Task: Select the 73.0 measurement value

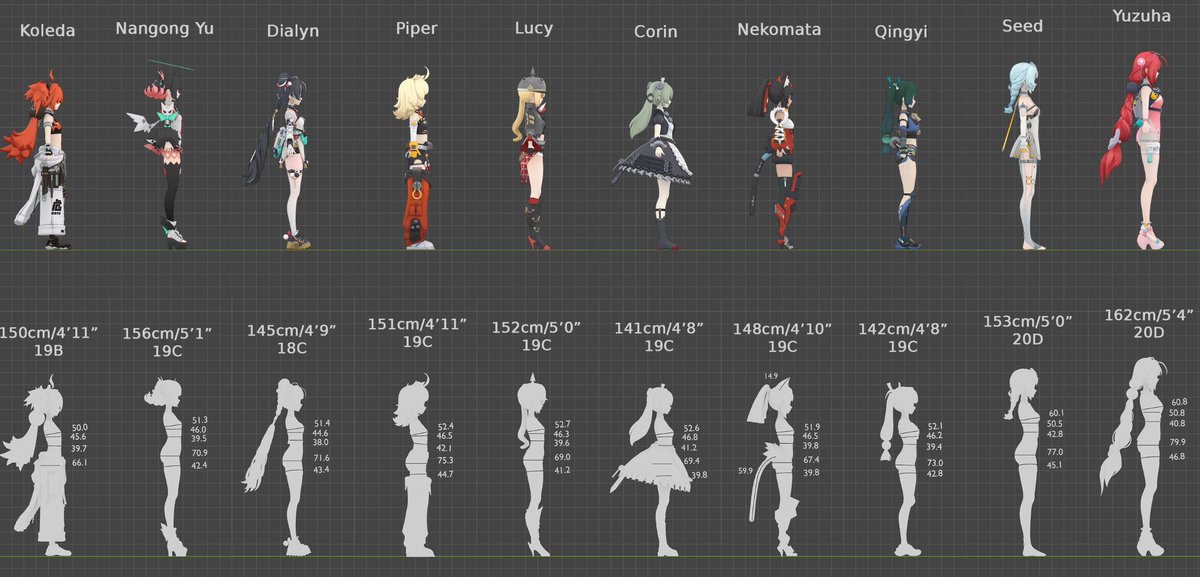Action: pyautogui.click(x=935, y=462)
